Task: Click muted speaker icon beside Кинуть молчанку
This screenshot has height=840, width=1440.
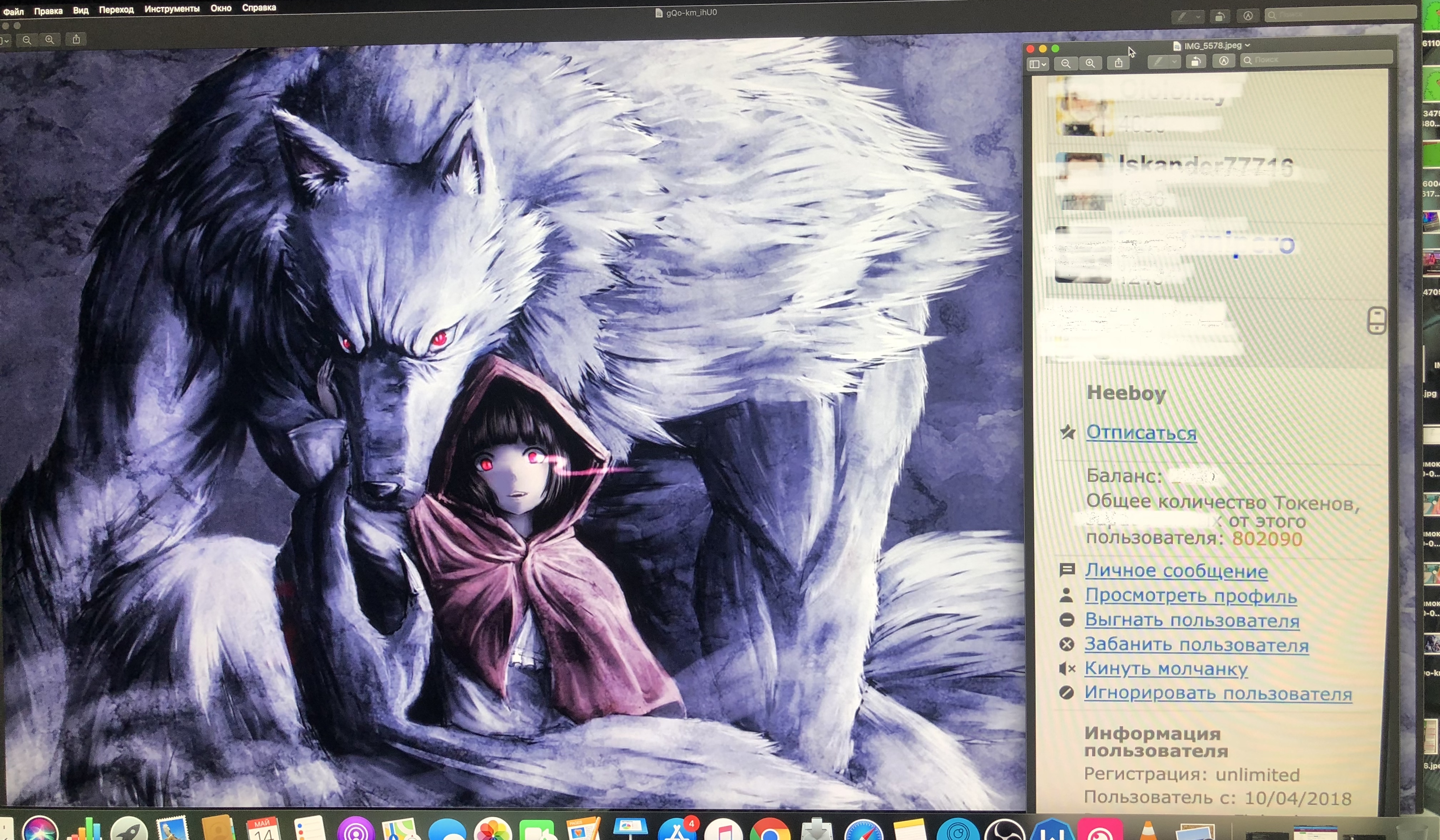Action: 1067,668
